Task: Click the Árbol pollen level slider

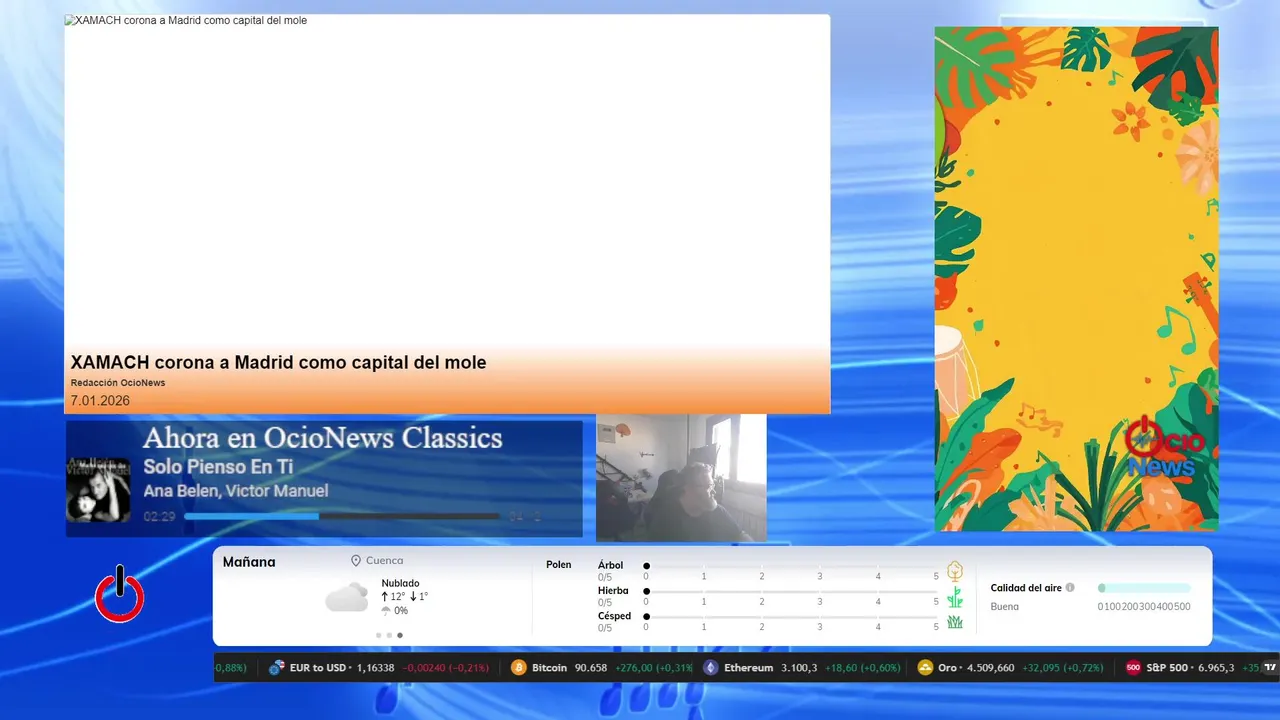Action: click(x=791, y=566)
